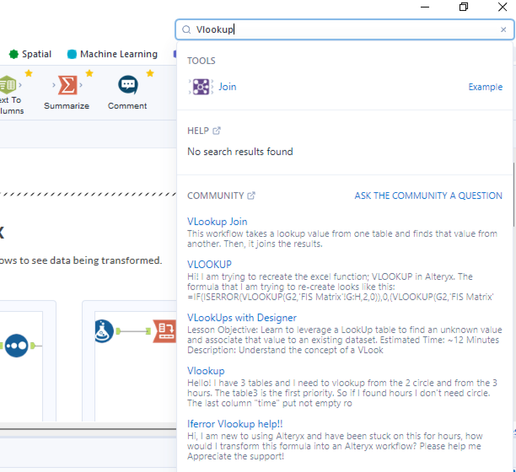Clear the Vlookup search text

coord(503,29)
